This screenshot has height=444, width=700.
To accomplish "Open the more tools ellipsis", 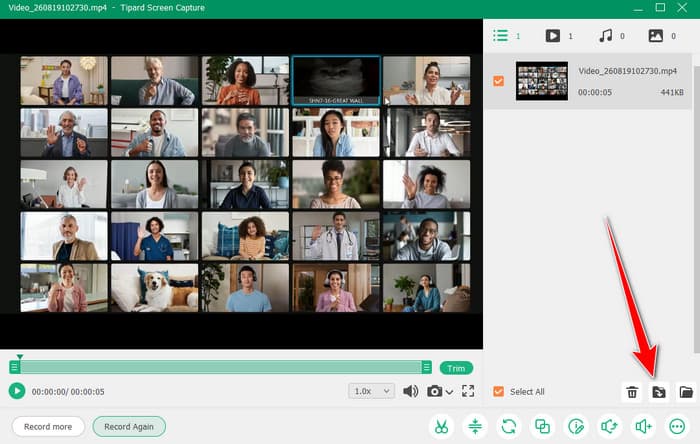I will click(x=677, y=427).
